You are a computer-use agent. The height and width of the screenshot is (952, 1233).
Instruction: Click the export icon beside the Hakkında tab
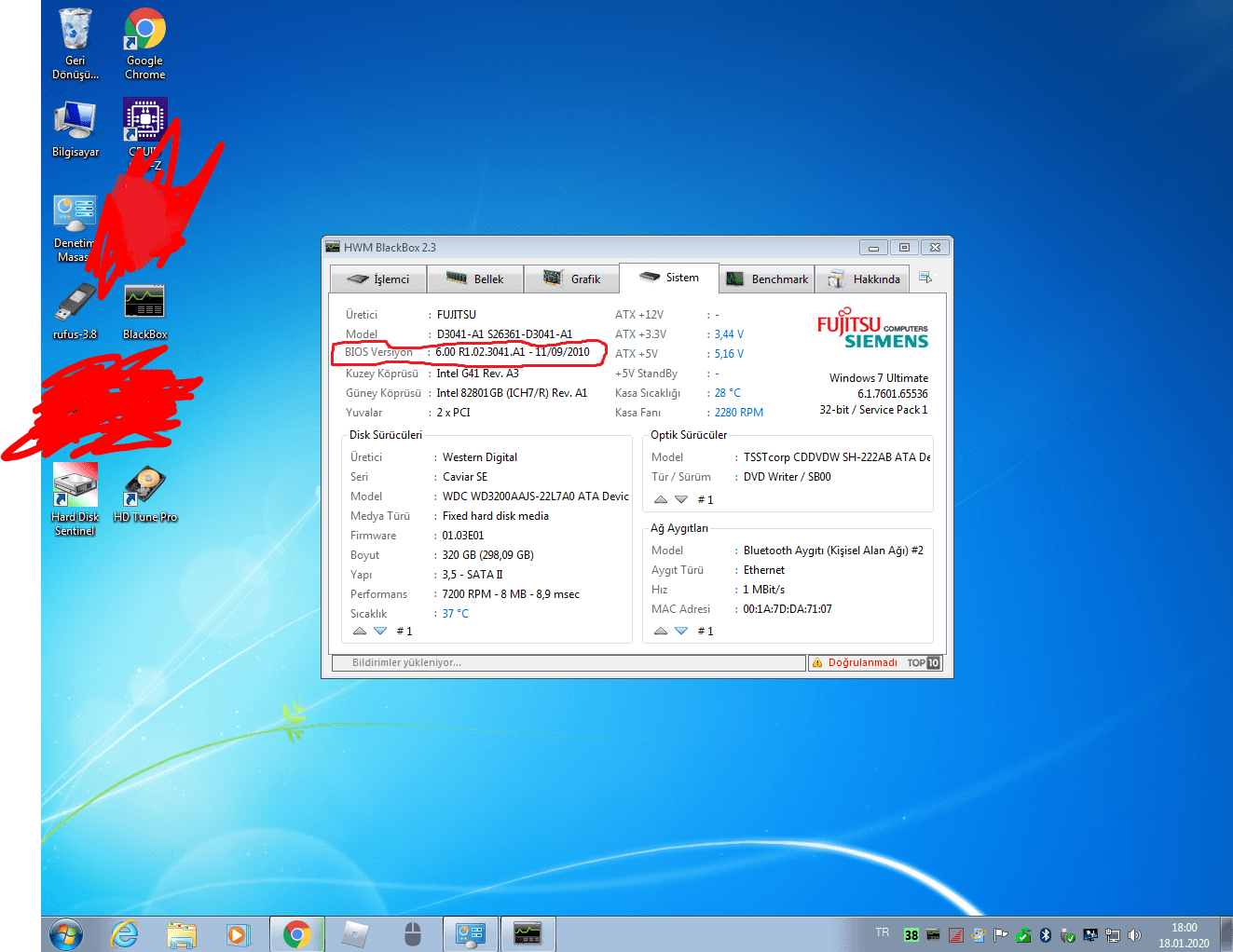(925, 278)
